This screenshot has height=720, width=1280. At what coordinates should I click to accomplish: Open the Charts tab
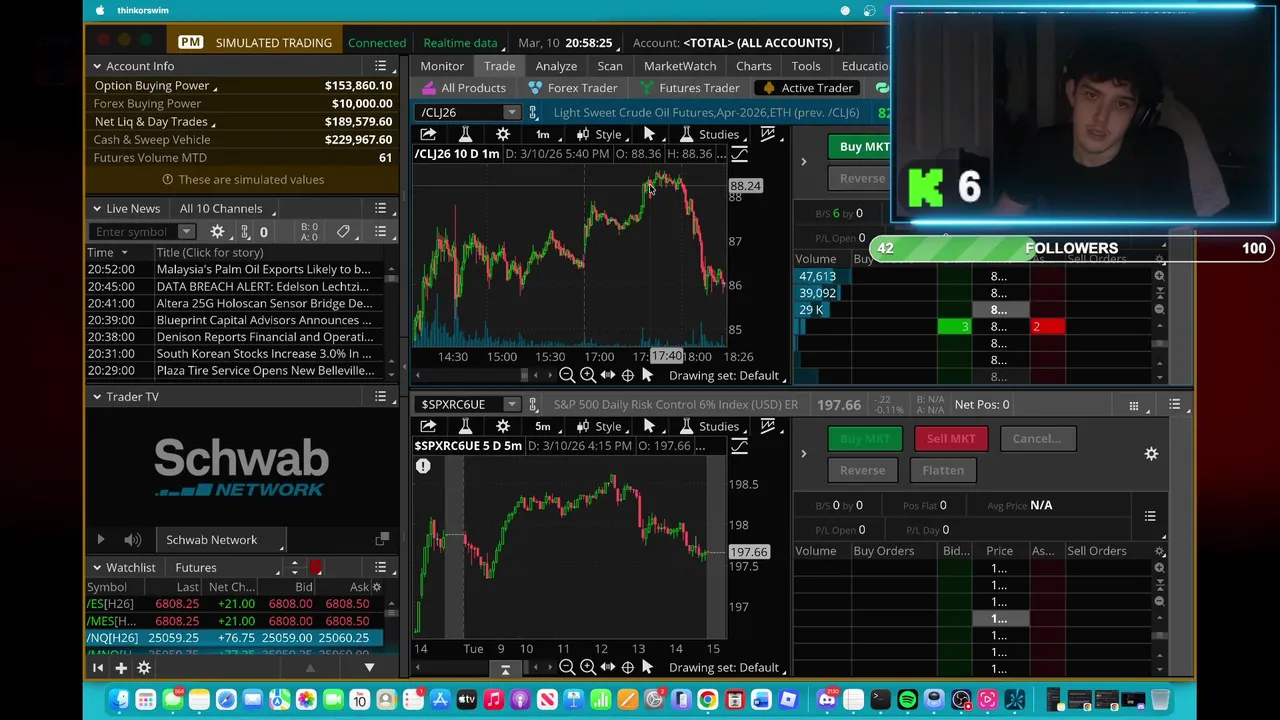click(754, 66)
